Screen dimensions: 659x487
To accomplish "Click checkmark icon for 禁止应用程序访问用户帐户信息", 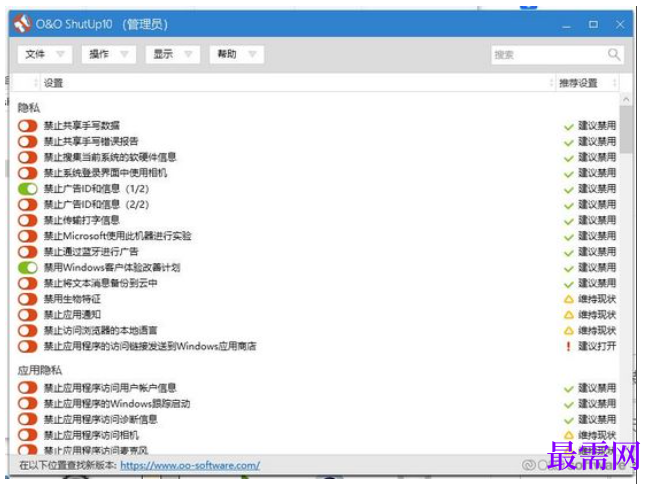I will (x=569, y=389).
